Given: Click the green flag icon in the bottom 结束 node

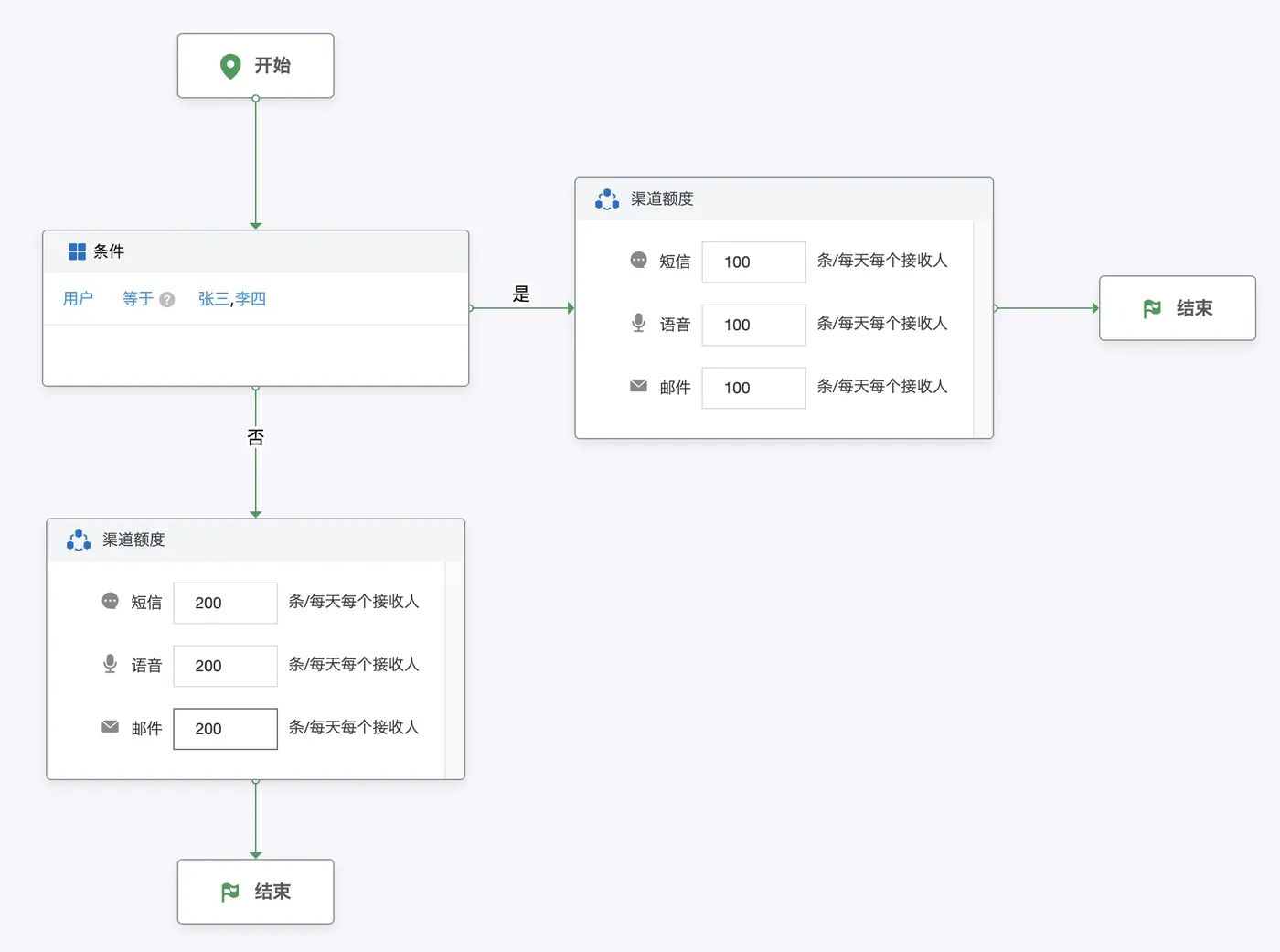Looking at the screenshot, I should pyautogui.click(x=230, y=893).
